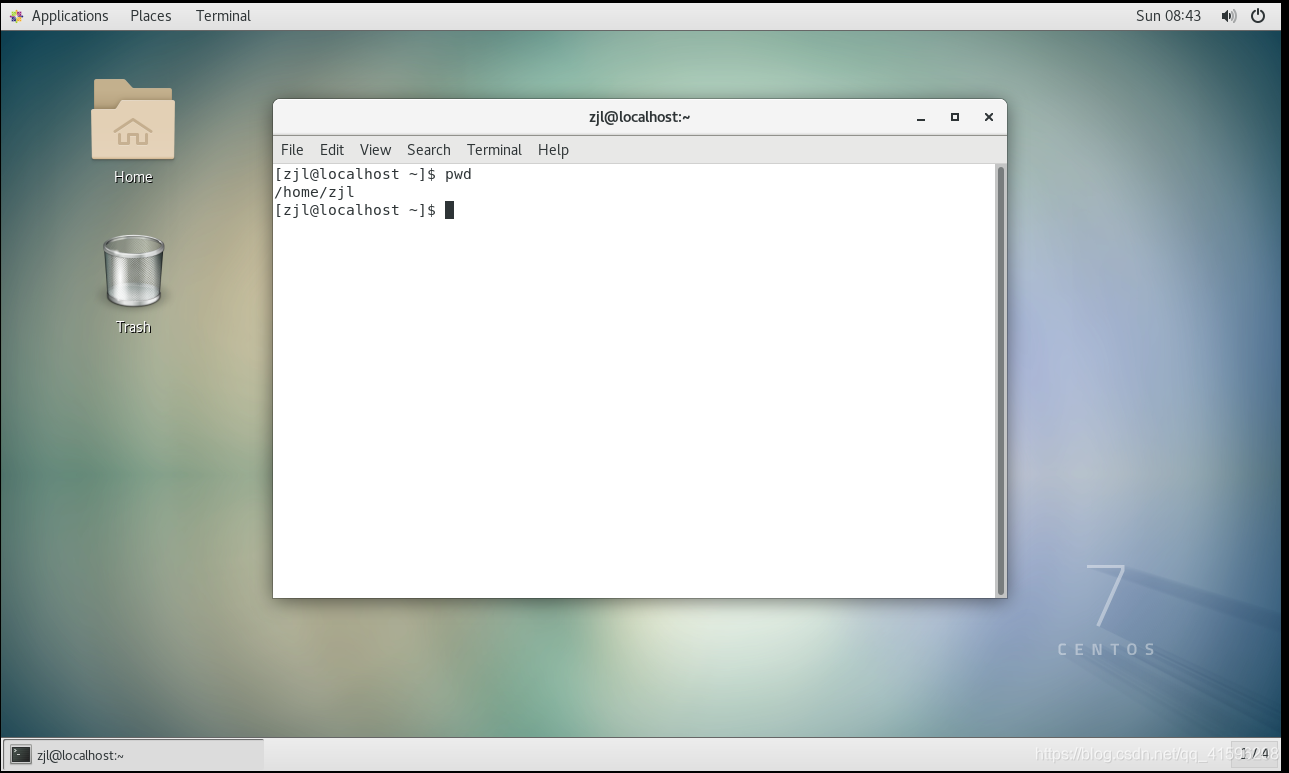Minimize the terminal window
1289x773 pixels.
pyautogui.click(x=921, y=117)
